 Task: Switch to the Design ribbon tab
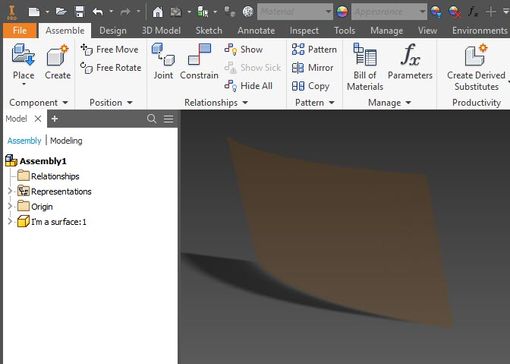[113, 31]
